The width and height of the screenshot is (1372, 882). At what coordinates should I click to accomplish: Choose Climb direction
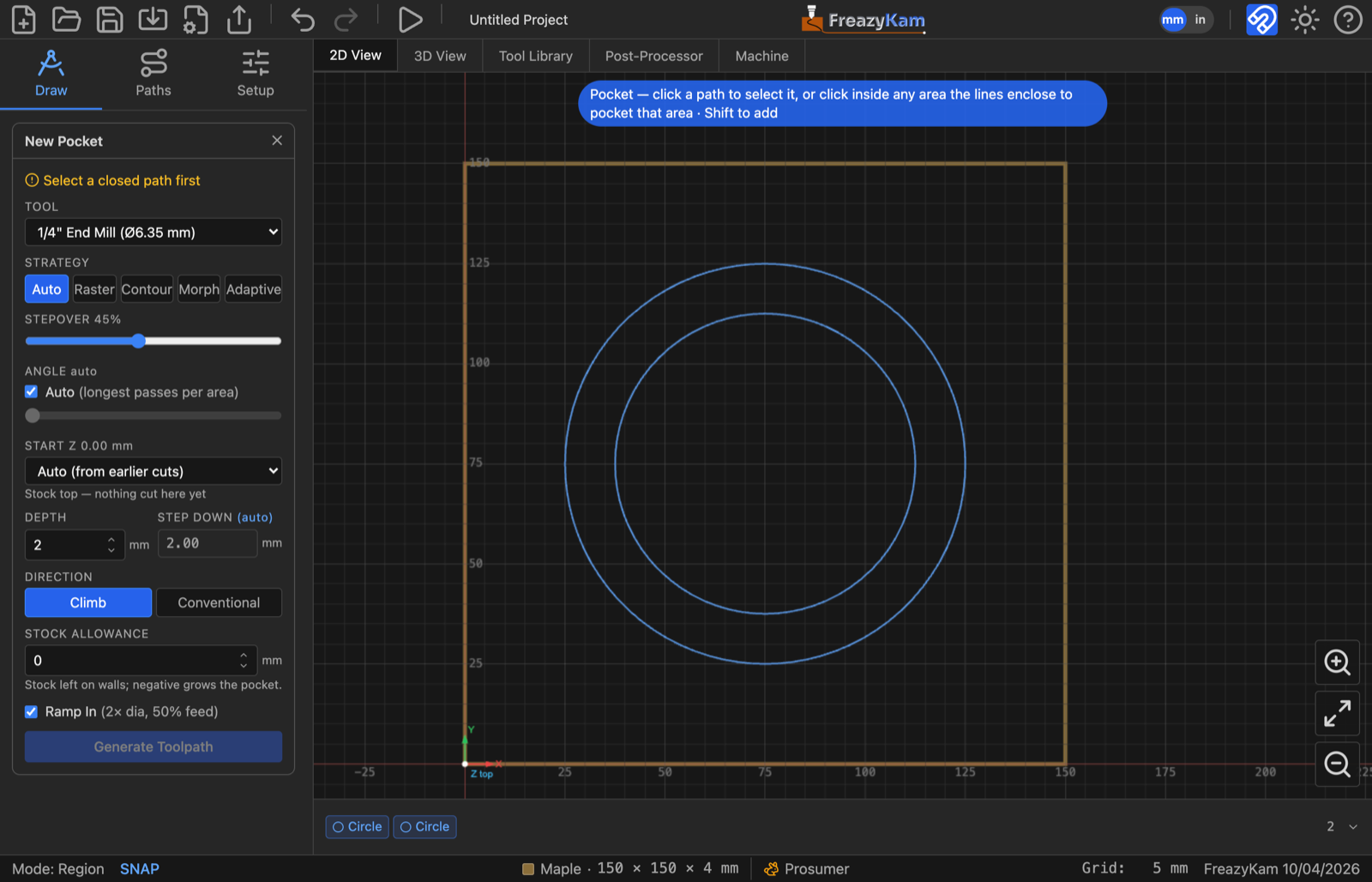pos(88,602)
